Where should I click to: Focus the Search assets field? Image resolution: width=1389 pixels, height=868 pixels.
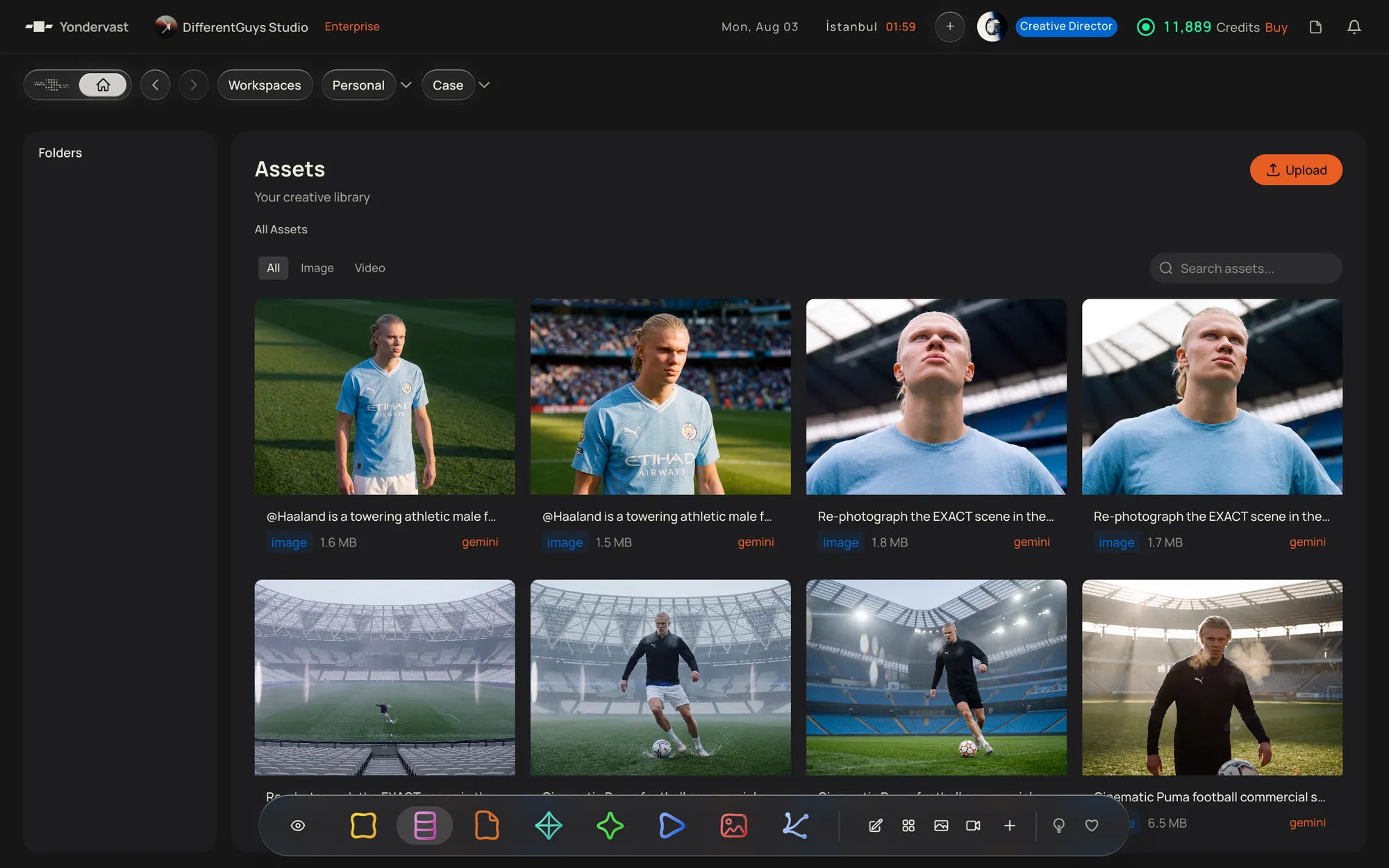click(1246, 268)
